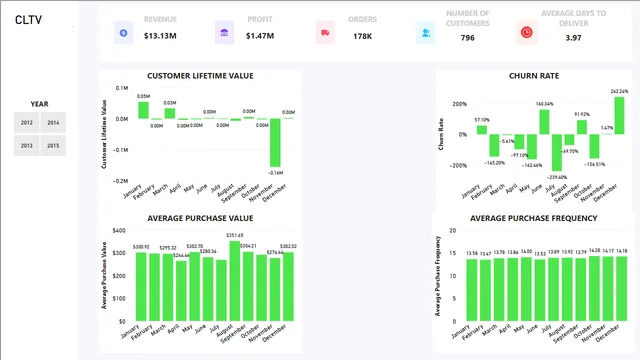The height and width of the screenshot is (360, 640).
Task: Click the Customer Lifetime Value chart title
Action: pyautogui.click(x=200, y=76)
